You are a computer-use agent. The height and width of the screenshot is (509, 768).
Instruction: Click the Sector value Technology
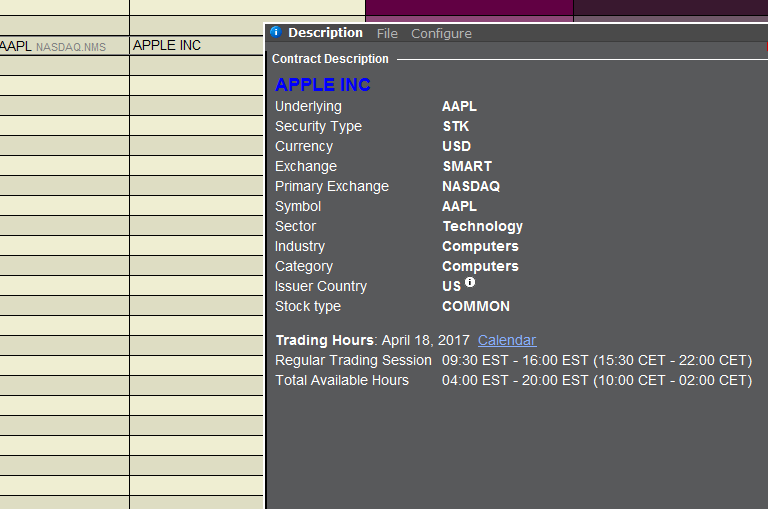(x=483, y=226)
